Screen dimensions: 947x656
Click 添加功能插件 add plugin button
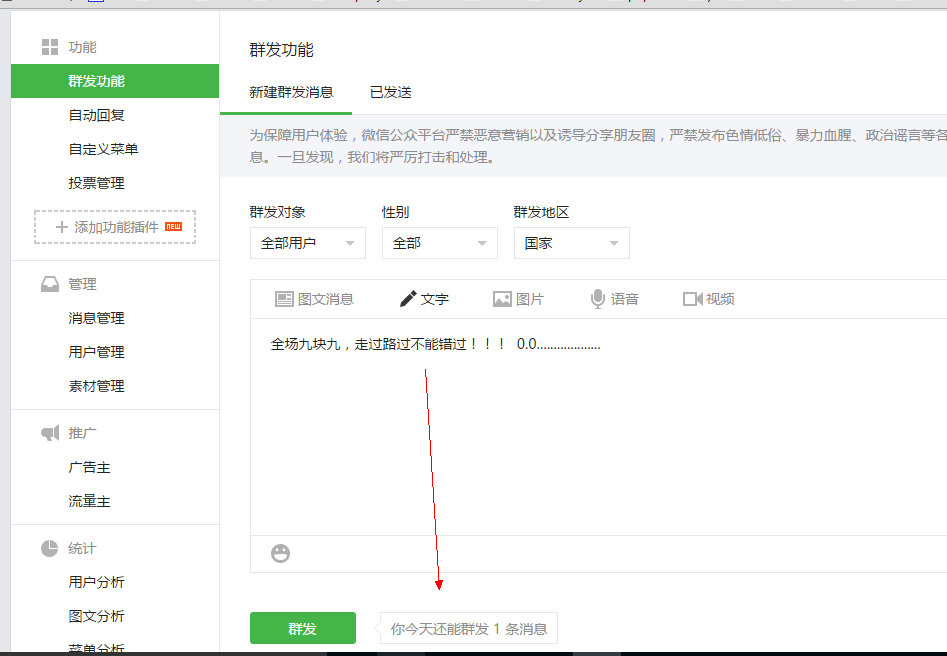115,227
